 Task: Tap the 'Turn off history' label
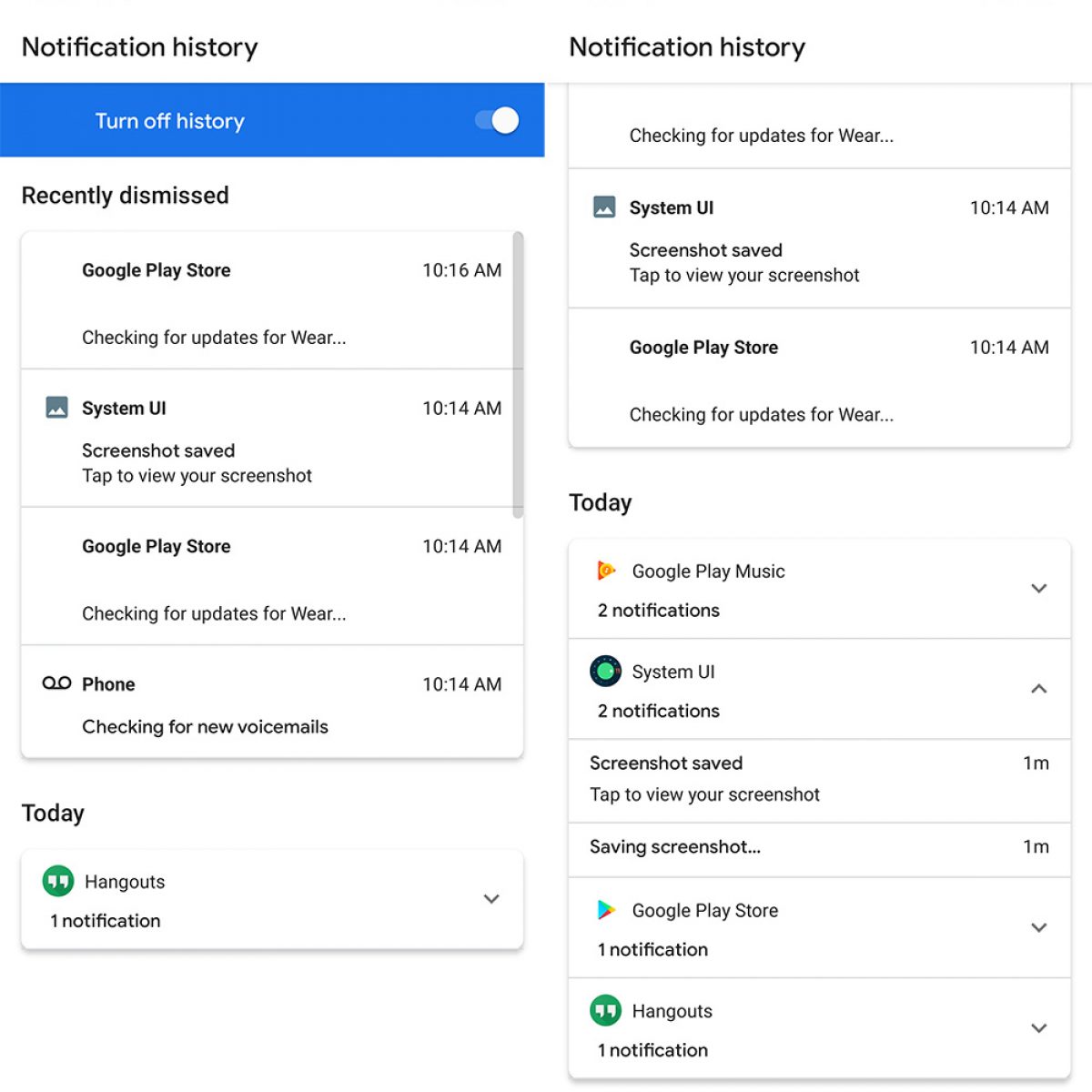[x=170, y=121]
